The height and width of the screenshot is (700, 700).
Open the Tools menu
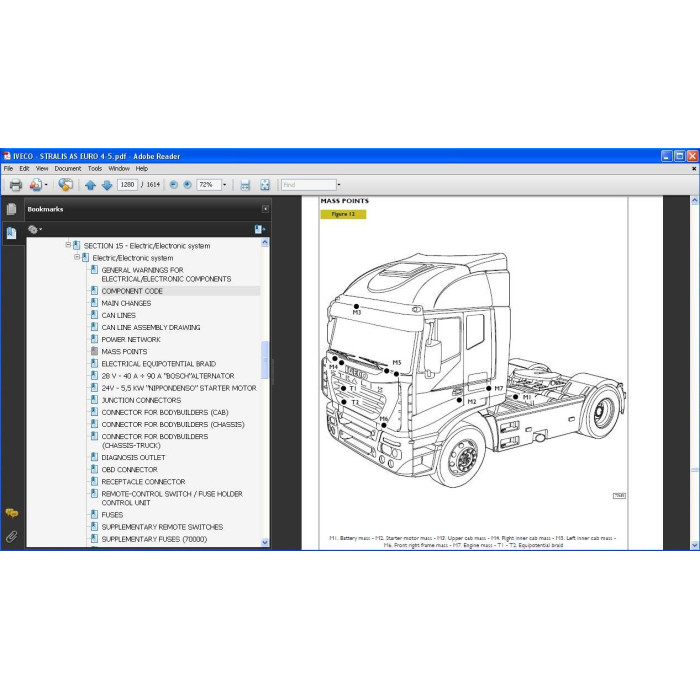pyautogui.click(x=95, y=169)
